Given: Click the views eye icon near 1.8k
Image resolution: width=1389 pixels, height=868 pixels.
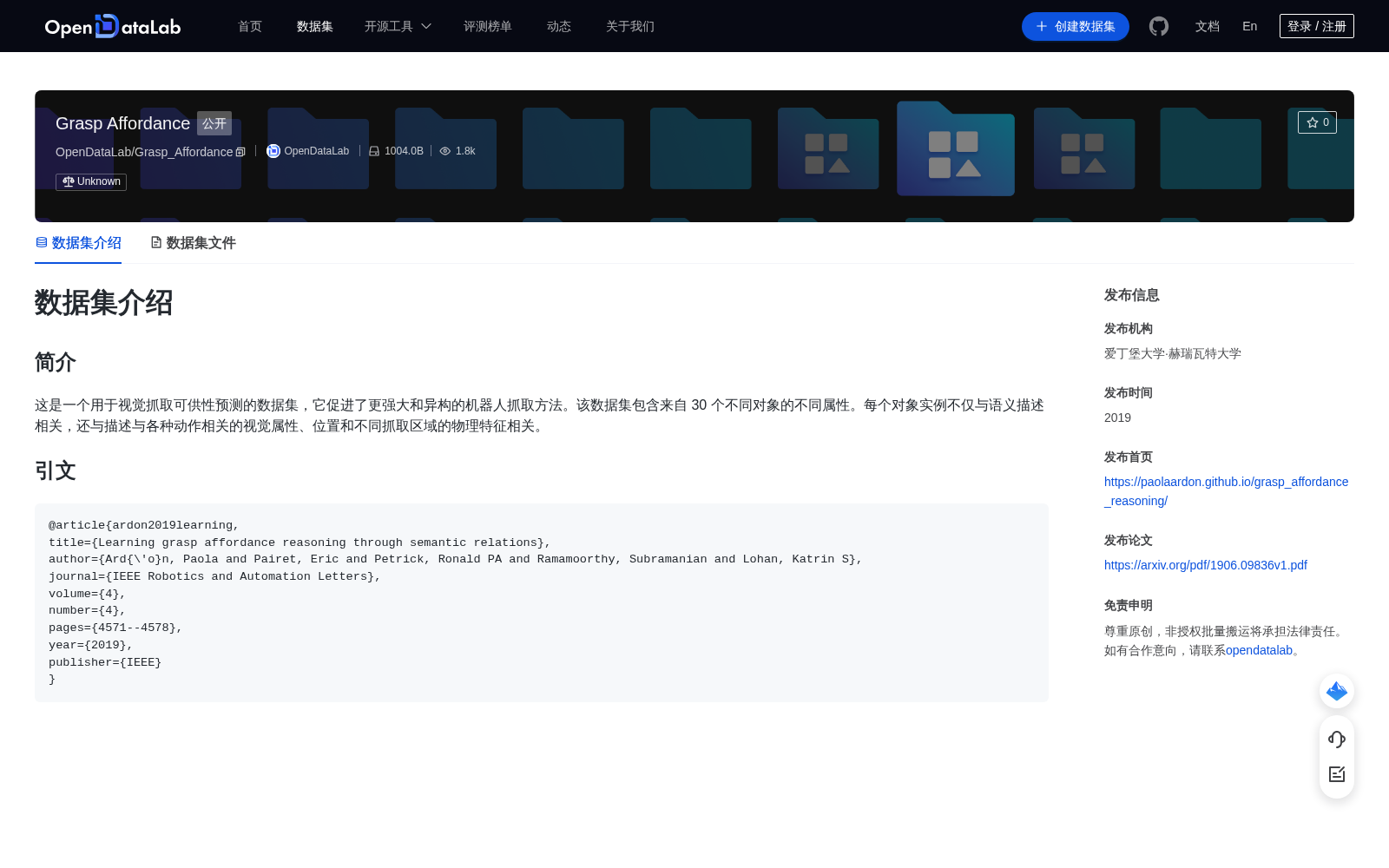Looking at the screenshot, I should (x=445, y=151).
